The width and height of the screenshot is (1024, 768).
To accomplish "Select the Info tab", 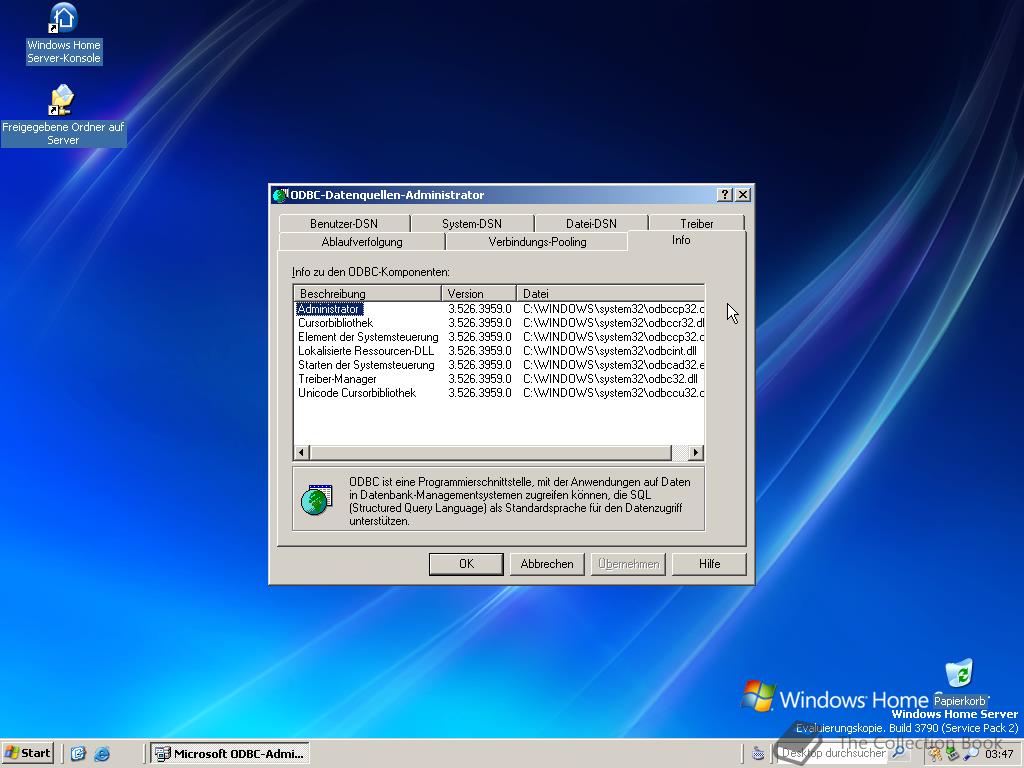I will coord(681,240).
